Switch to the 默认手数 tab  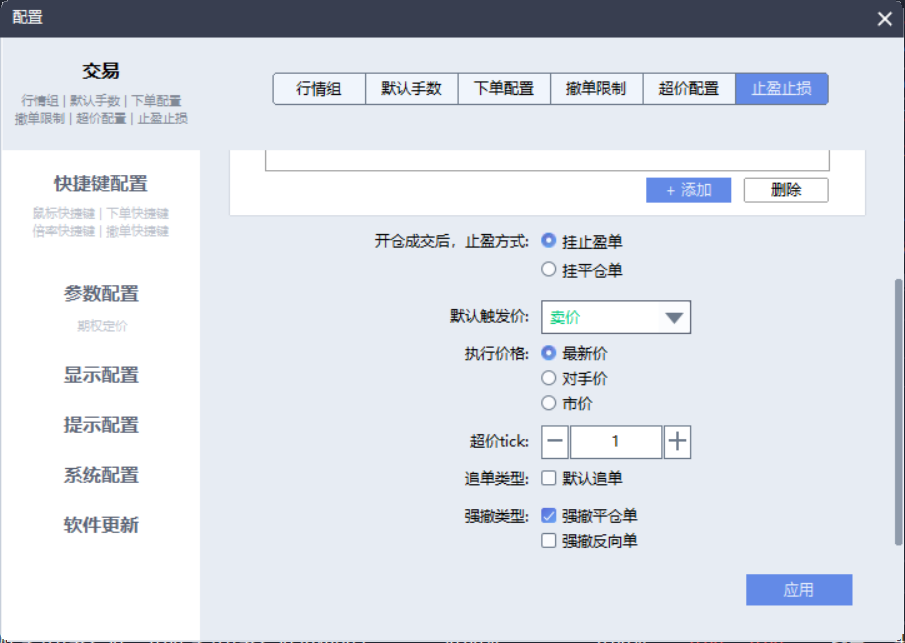(x=412, y=88)
